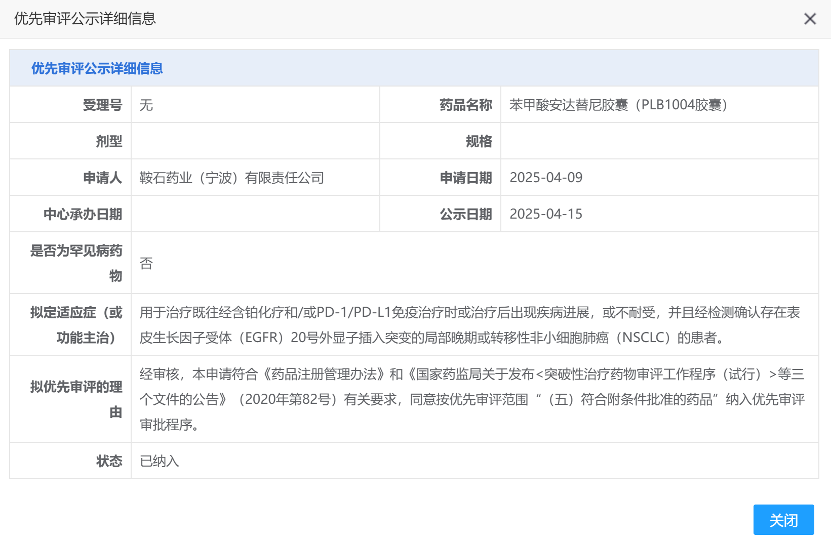832x544 pixels.
Task: Click the 受理号 label
Action: [102, 105]
